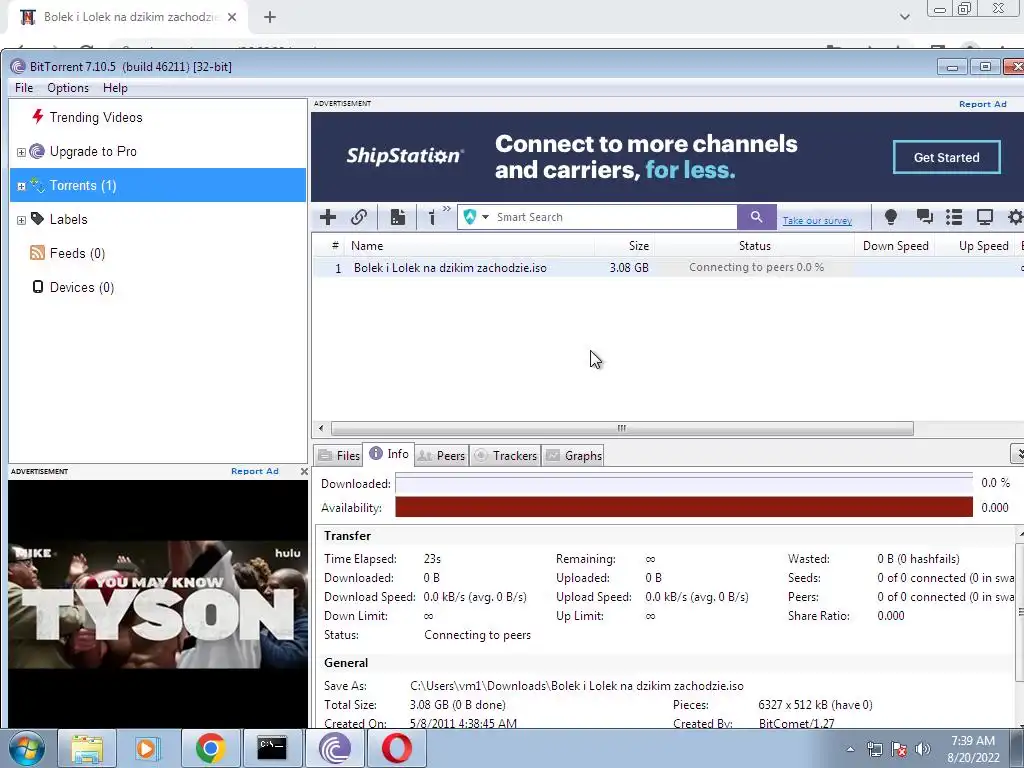Expand the Labels tree node

pyautogui.click(x=21, y=220)
